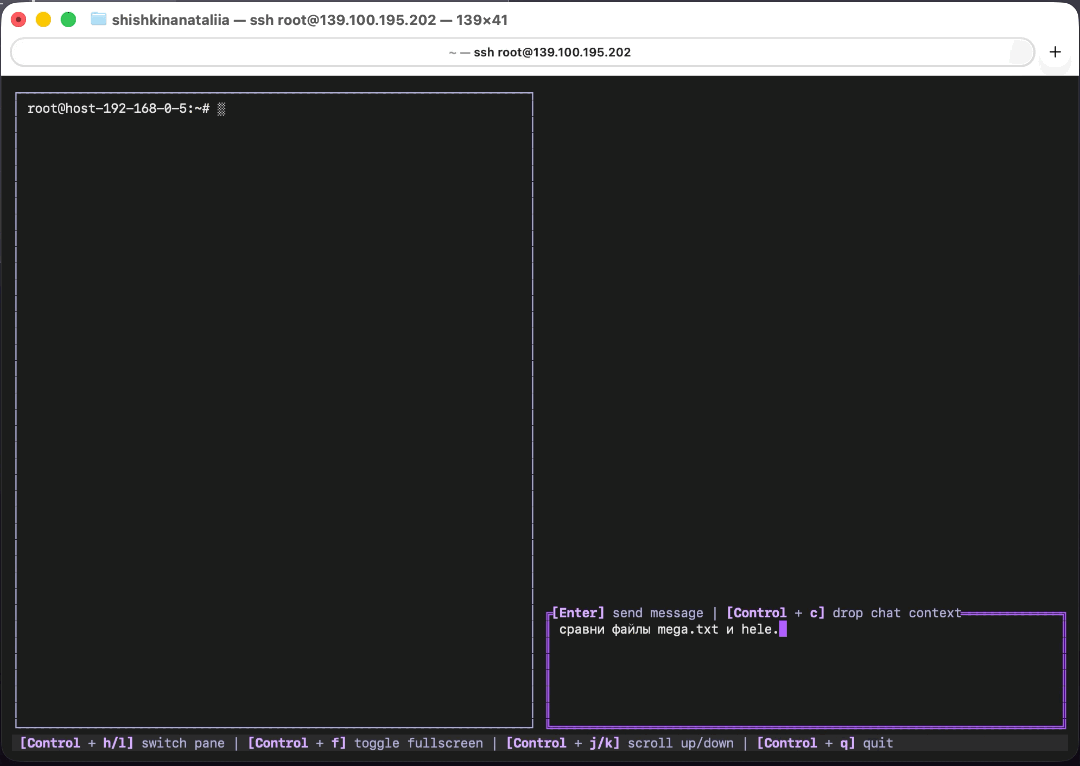The width and height of the screenshot is (1080, 766).
Task: Click the [Enter] send message hint
Action: [627, 612]
